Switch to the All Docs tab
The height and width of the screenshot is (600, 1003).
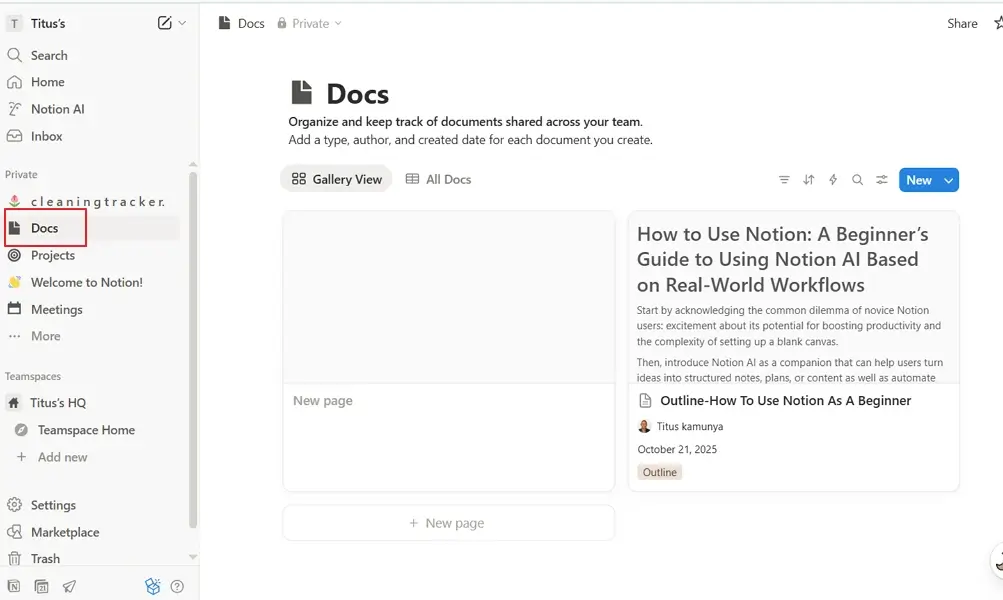tap(438, 179)
